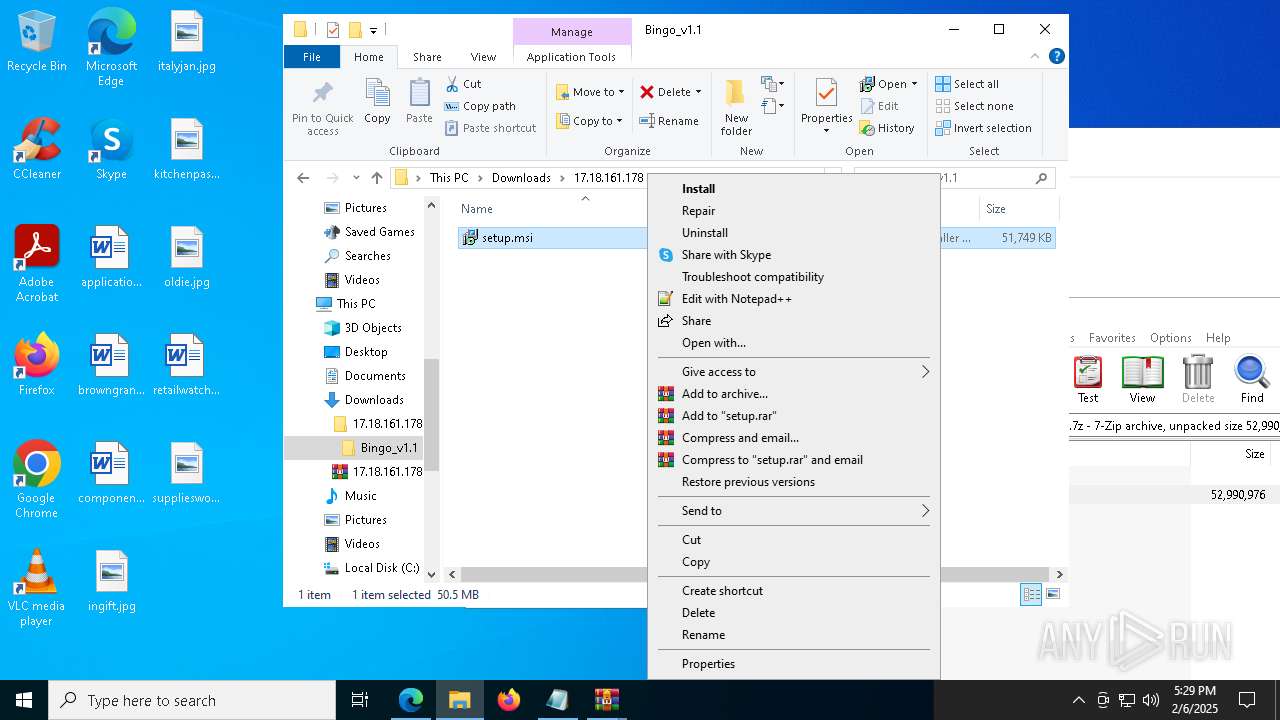
Task: Open the VLC media player desktop icon
Action: (36, 588)
